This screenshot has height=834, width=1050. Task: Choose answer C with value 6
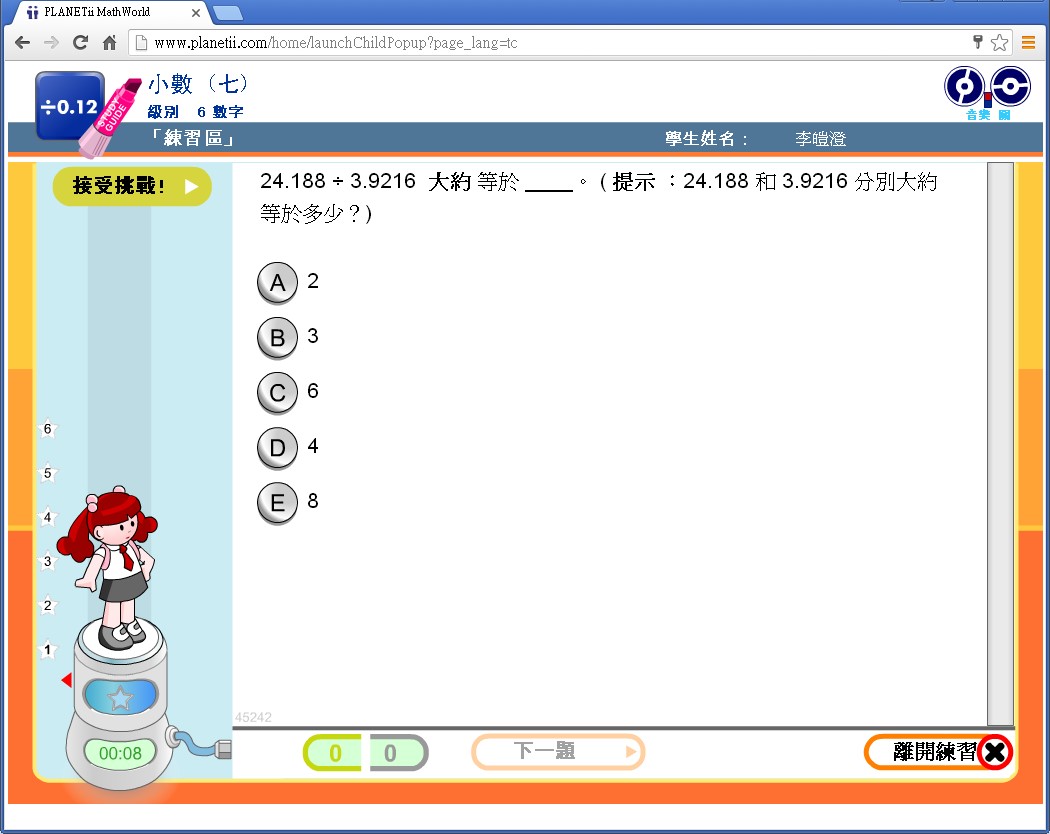pos(277,393)
